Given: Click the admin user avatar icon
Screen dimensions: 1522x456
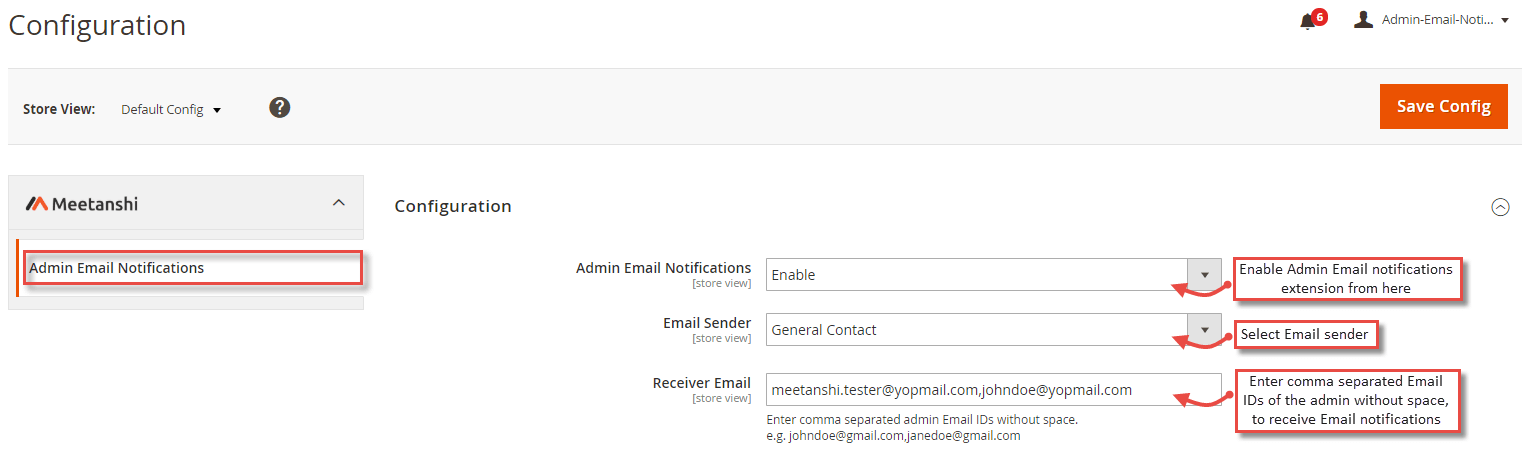Looking at the screenshot, I should click(x=1363, y=19).
